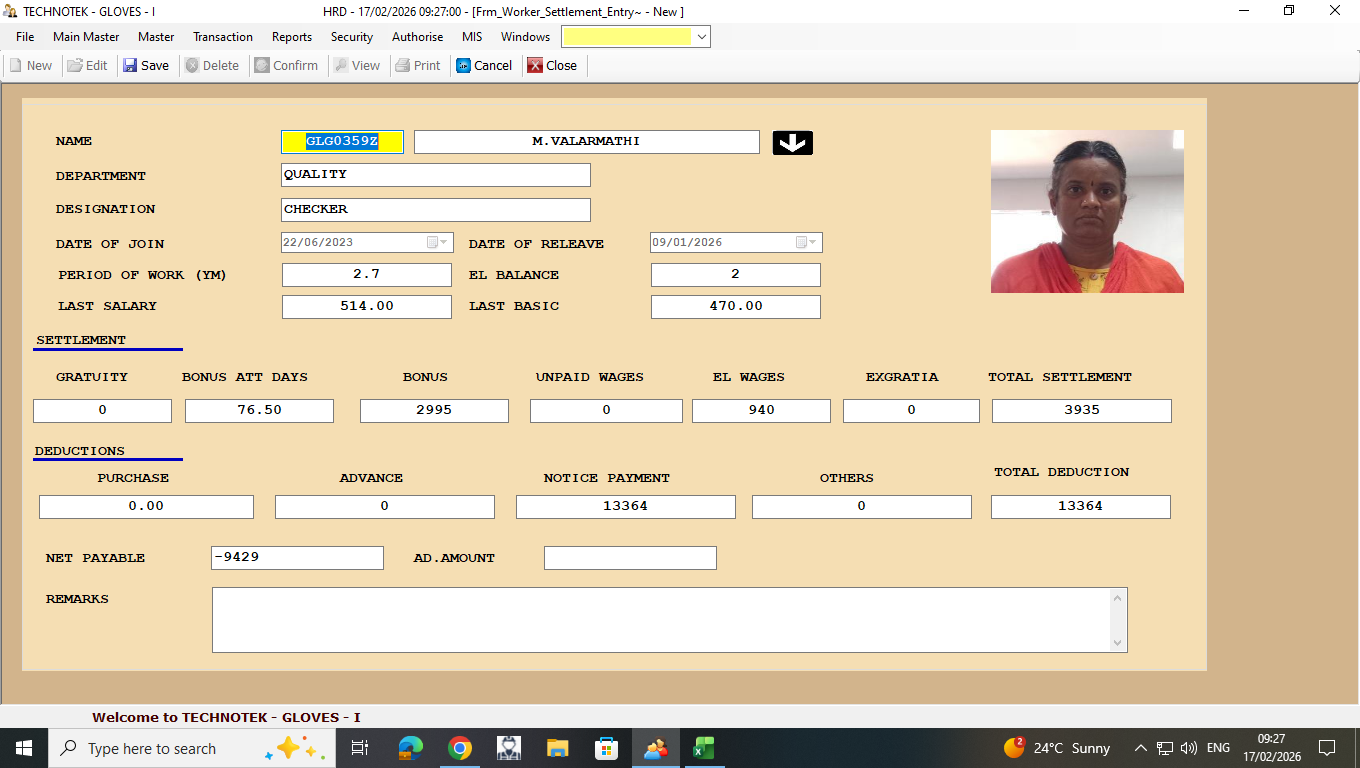Screen dimensions: 1360x768
Task: Open the Reports menu
Action: point(292,37)
